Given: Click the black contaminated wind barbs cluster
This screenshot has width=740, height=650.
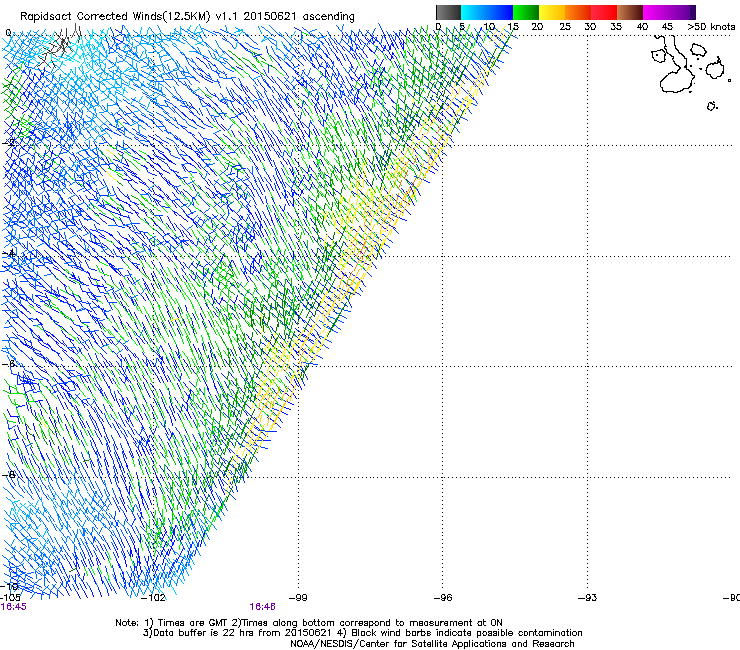Looking at the screenshot, I should click(60, 45).
